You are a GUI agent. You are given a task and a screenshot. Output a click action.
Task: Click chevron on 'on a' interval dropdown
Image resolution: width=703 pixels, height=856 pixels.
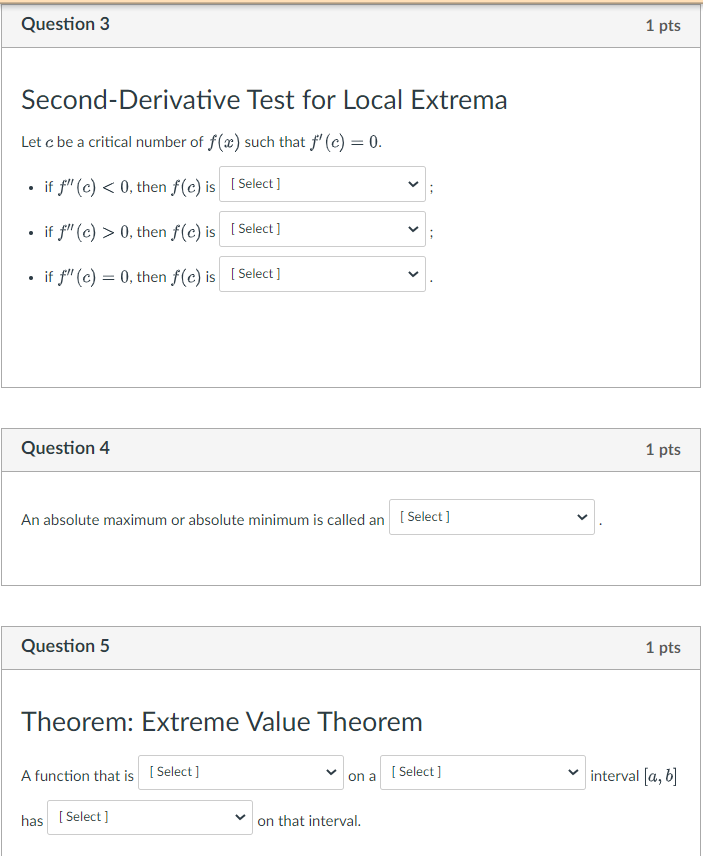572,772
